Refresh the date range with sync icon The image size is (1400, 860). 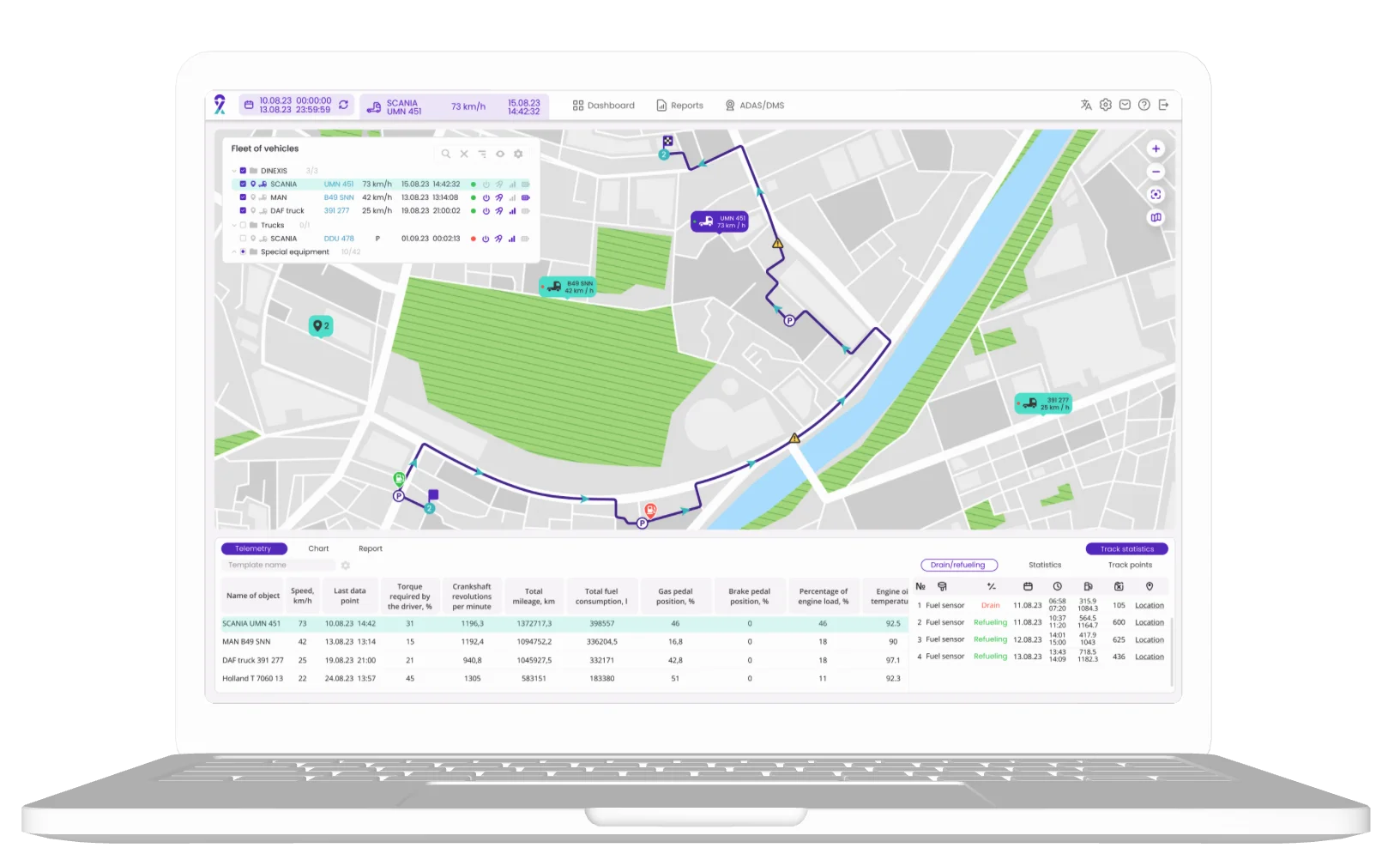coord(343,105)
